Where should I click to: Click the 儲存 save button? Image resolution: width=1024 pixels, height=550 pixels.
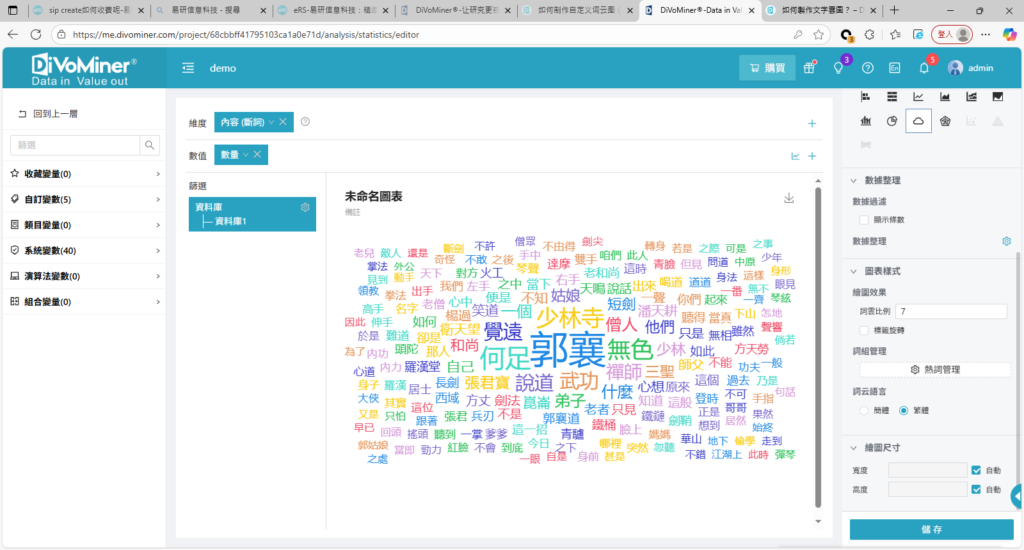tap(930, 527)
